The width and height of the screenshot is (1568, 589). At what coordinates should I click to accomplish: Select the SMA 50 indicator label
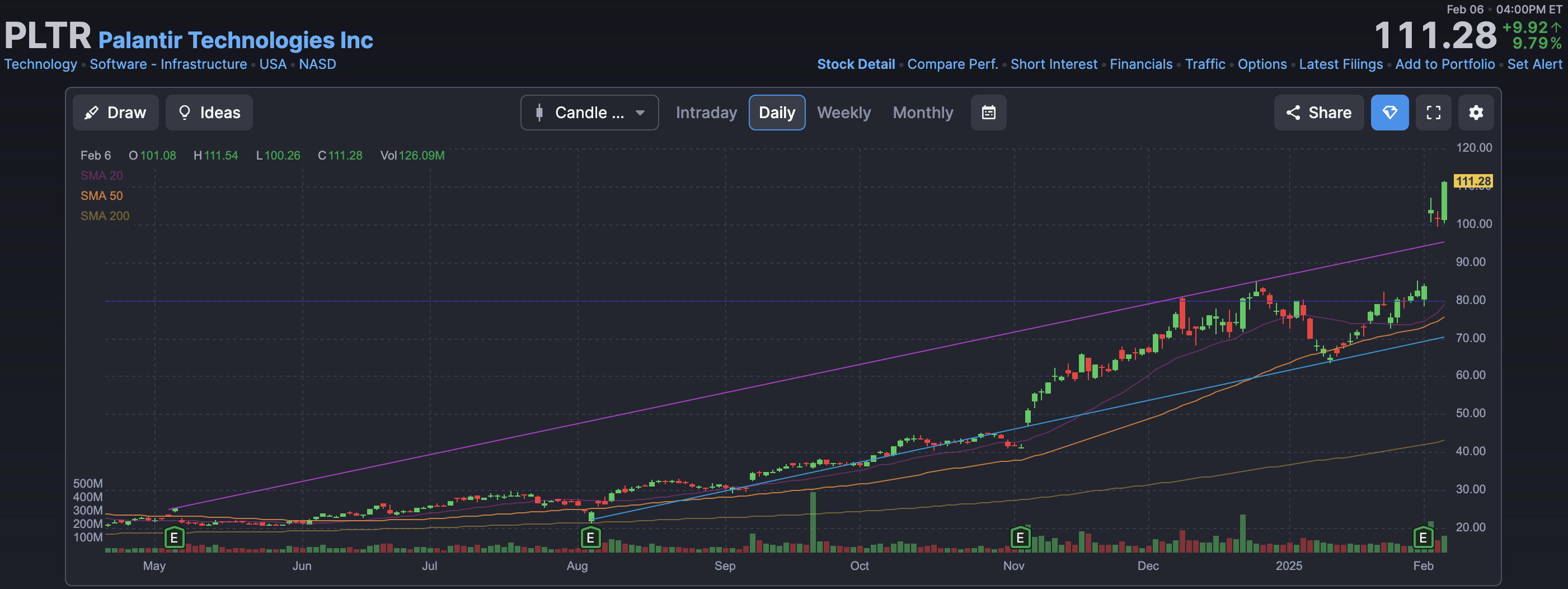click(x=102, y=195)
